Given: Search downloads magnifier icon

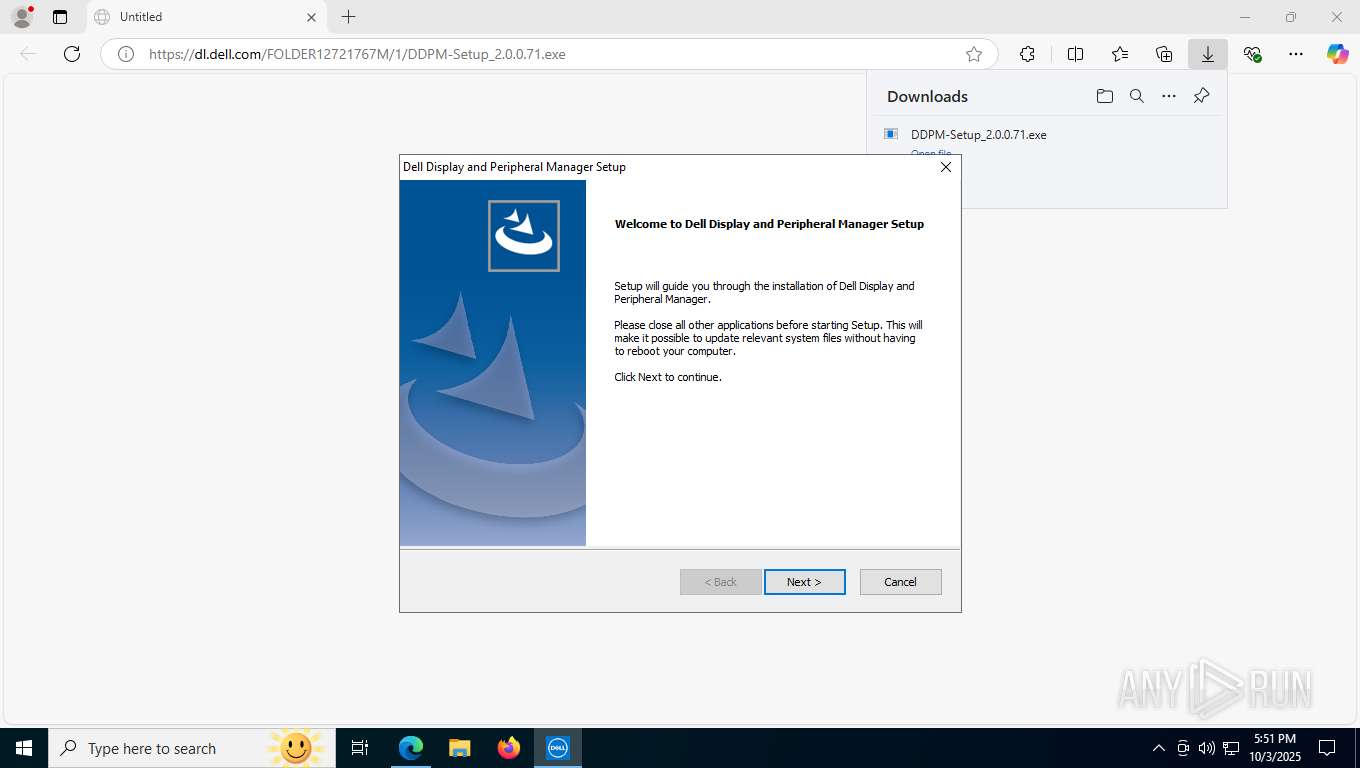Looking at the screenshot, I should click(1136, 96).
